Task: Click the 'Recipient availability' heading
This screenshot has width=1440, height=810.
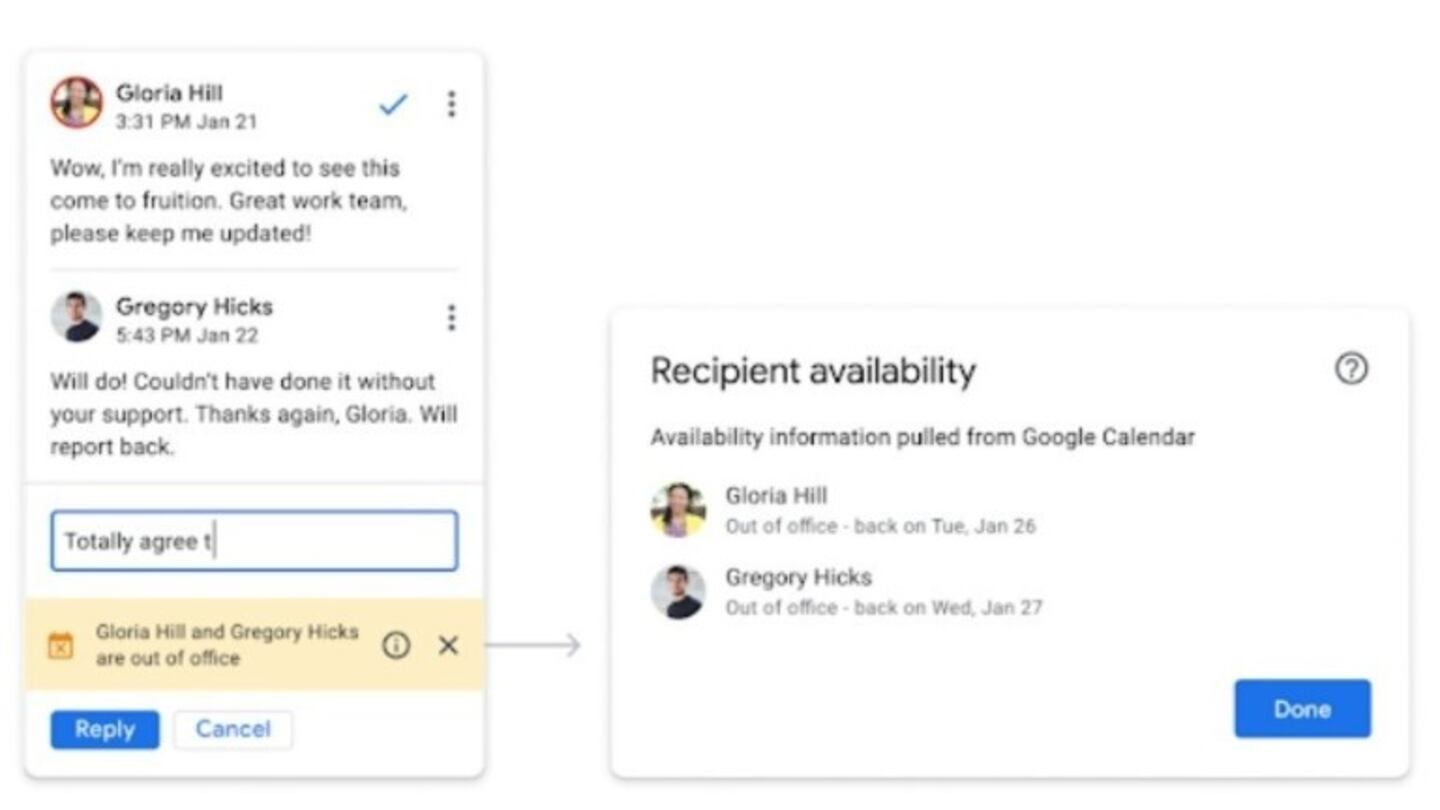Action: [813, 370]
